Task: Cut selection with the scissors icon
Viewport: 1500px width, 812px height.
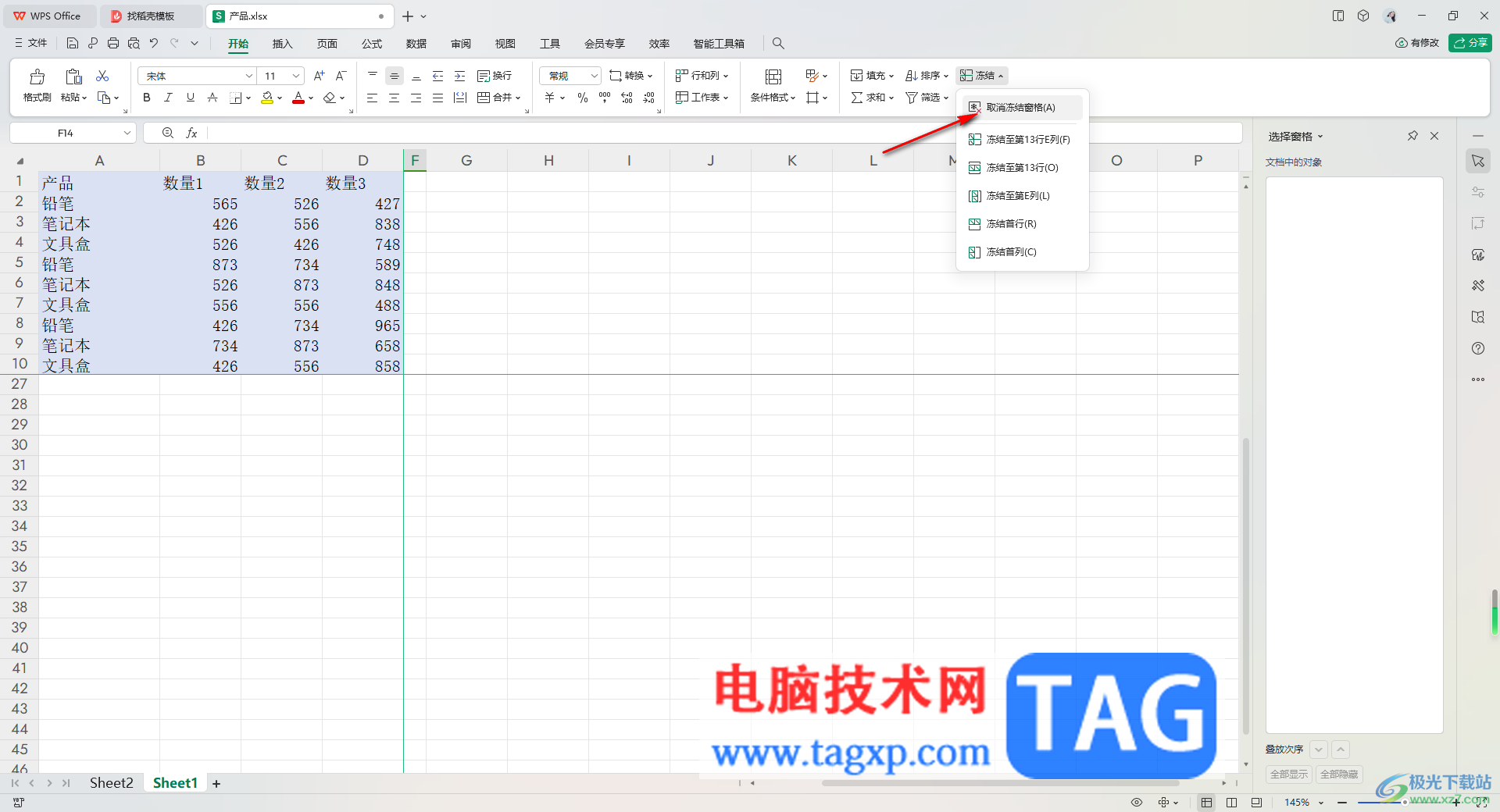Action: point(102,76)
